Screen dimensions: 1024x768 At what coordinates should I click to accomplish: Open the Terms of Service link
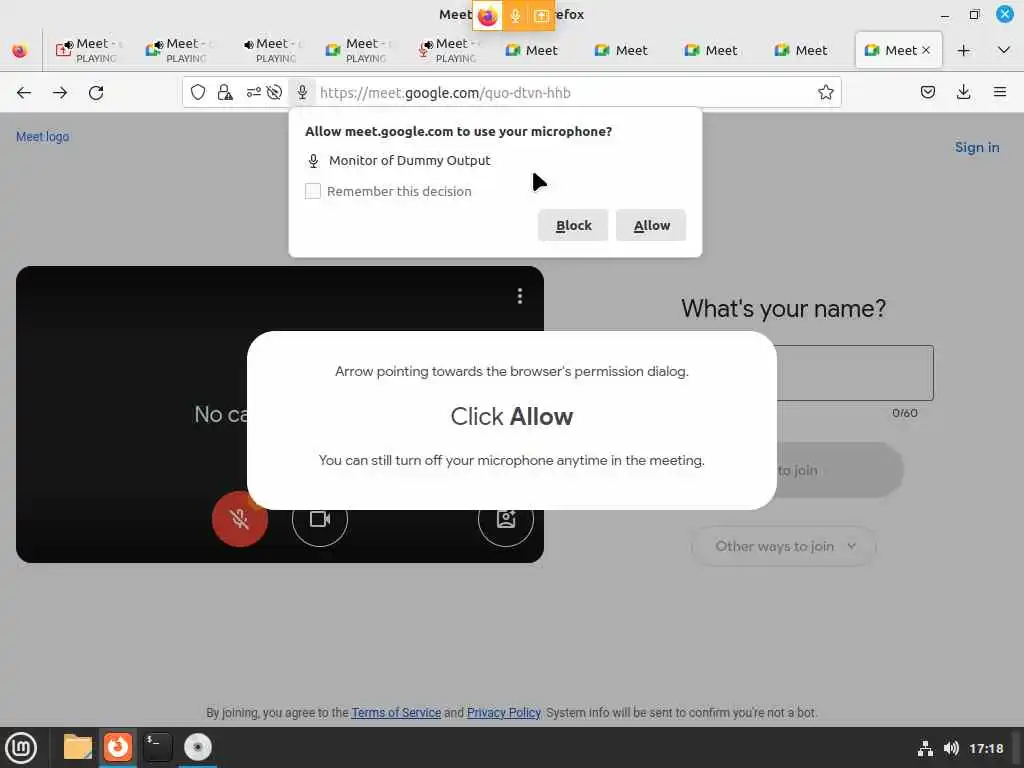click(396, 712)
